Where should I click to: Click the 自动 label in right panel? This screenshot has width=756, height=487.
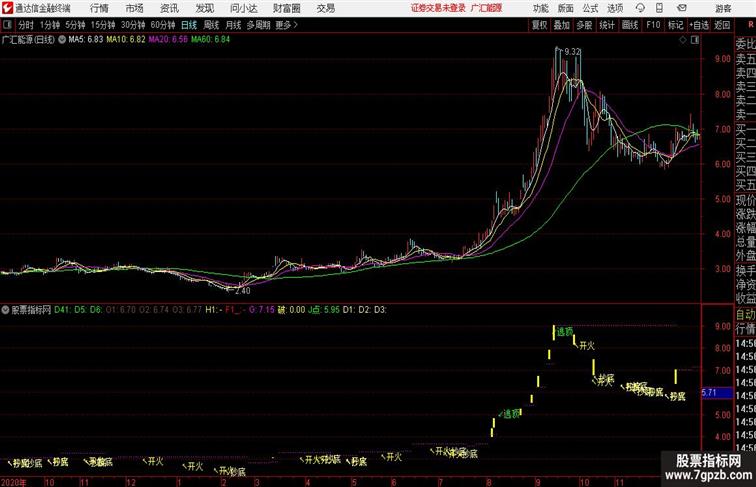[745, 315]
